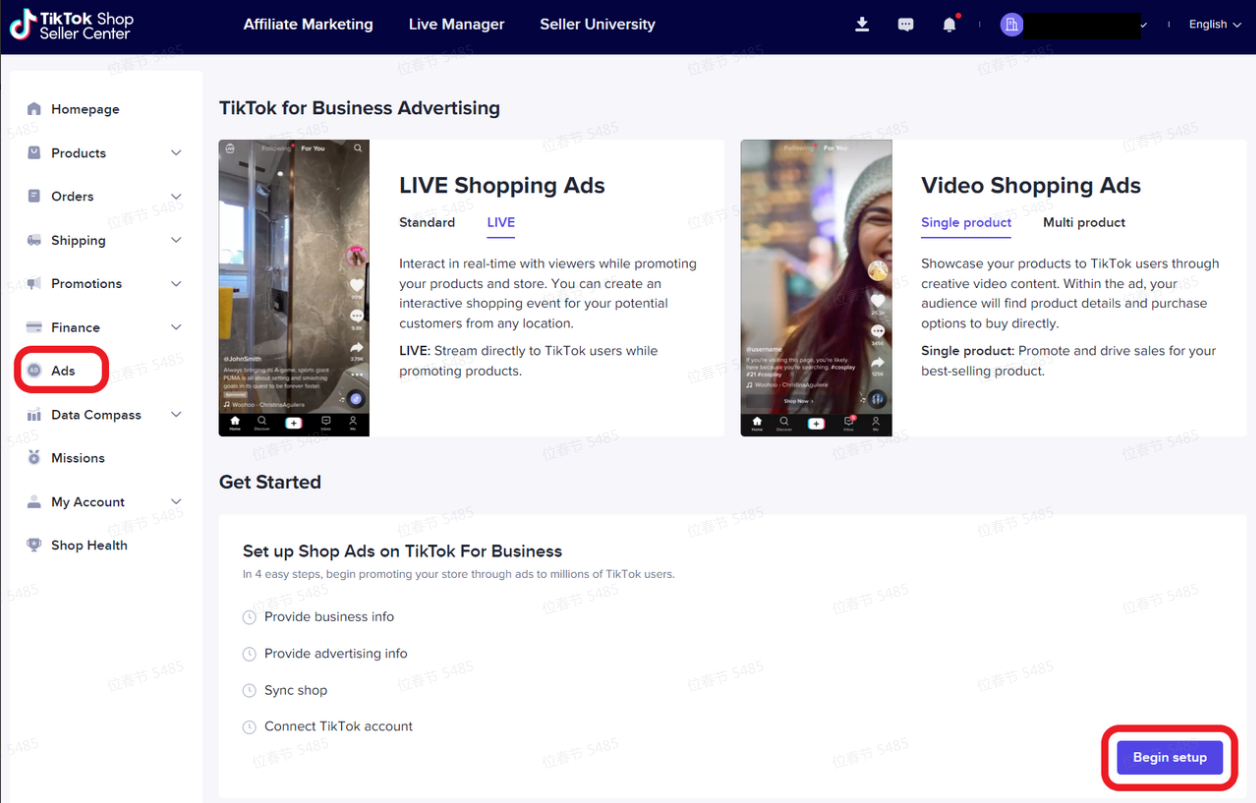Viewport: 1256px width, 803px height.
Task: Click the Video Shopping Ads heading
Action: point(1031,185)
